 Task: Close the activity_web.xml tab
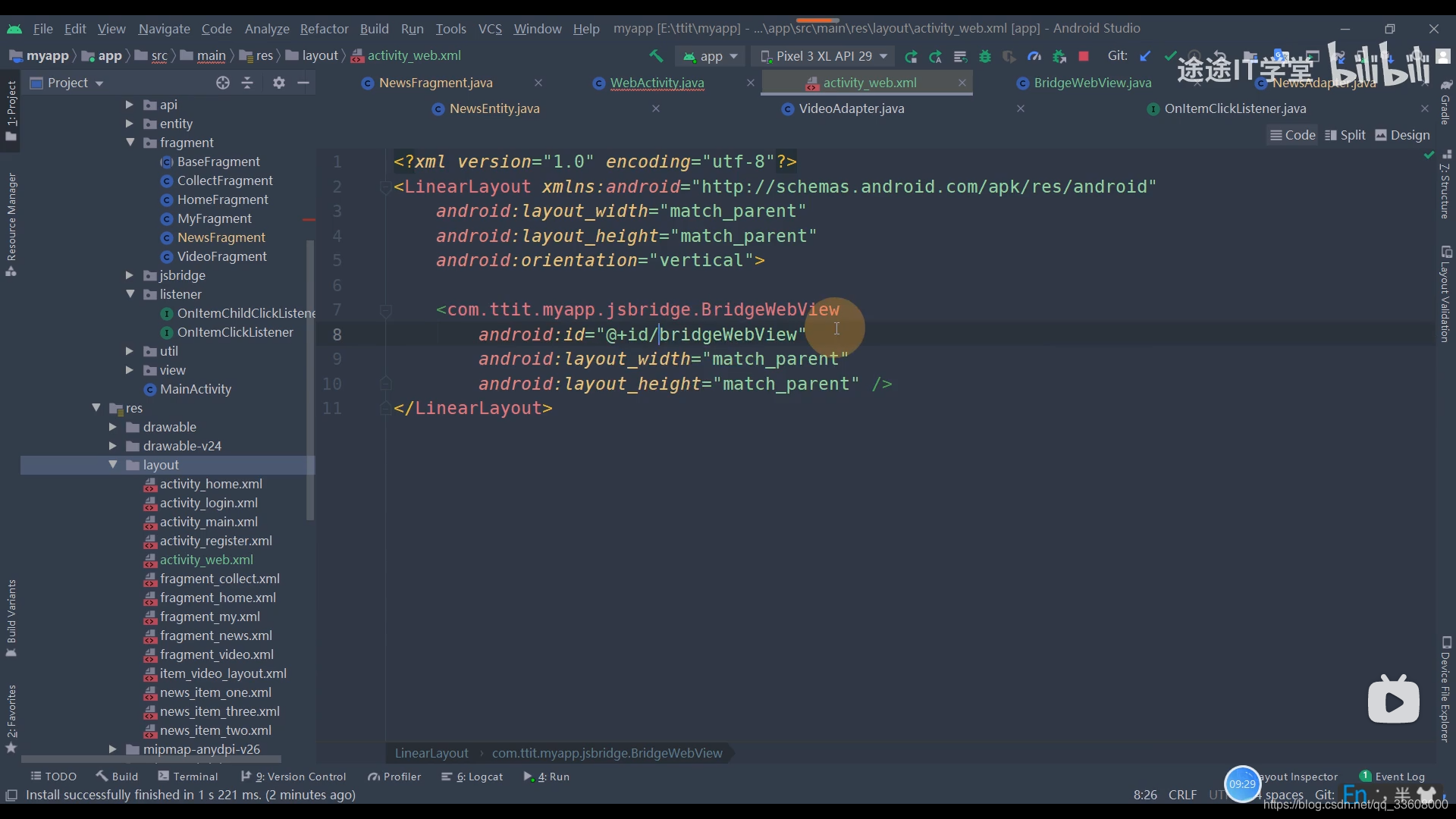(x=962, y=83)
